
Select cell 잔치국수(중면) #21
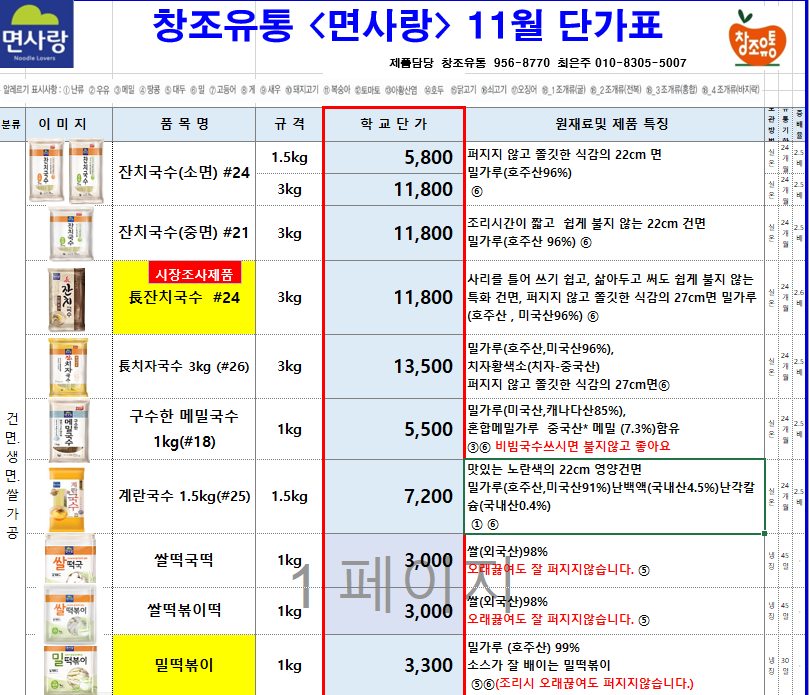(184, 233)
